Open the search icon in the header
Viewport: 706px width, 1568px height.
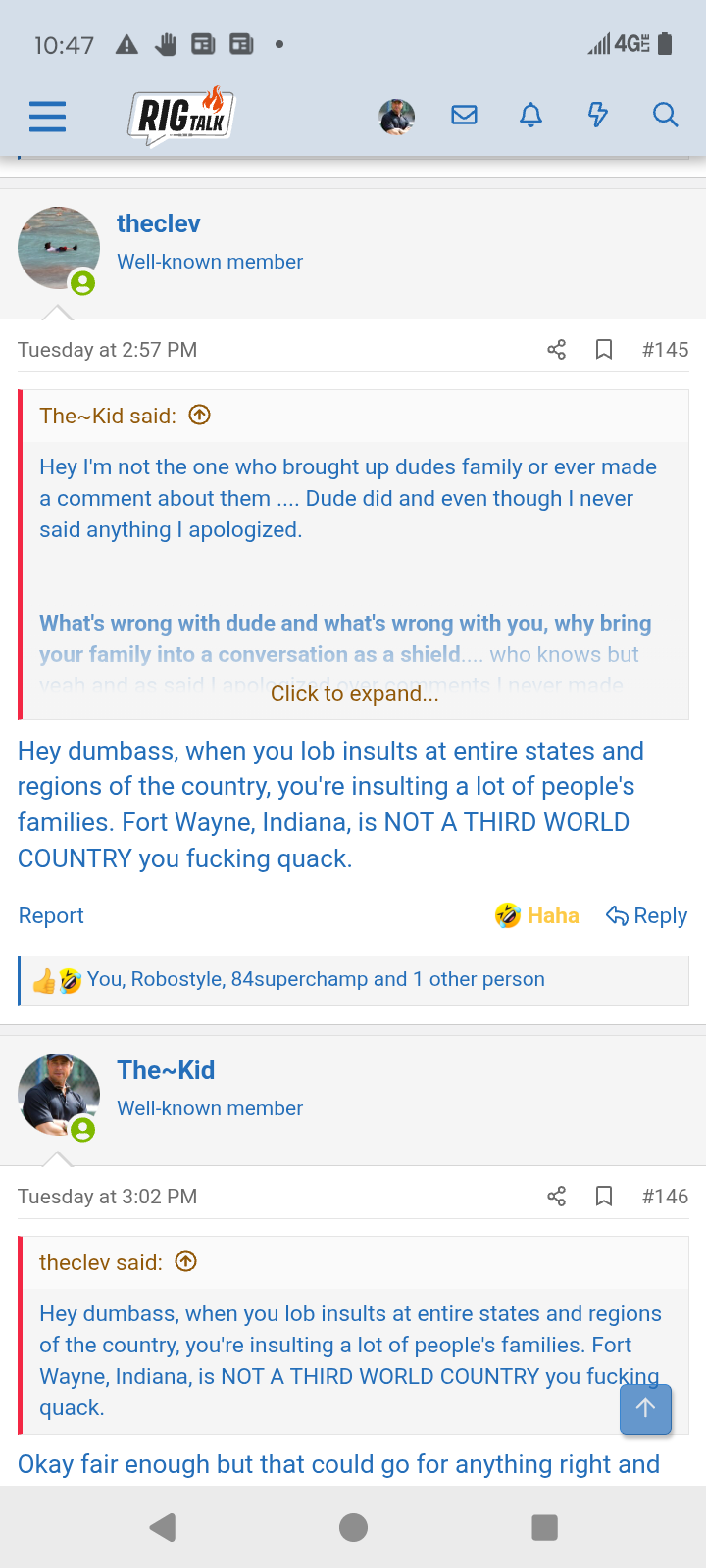pyautogui.click(x=665, y=115)
